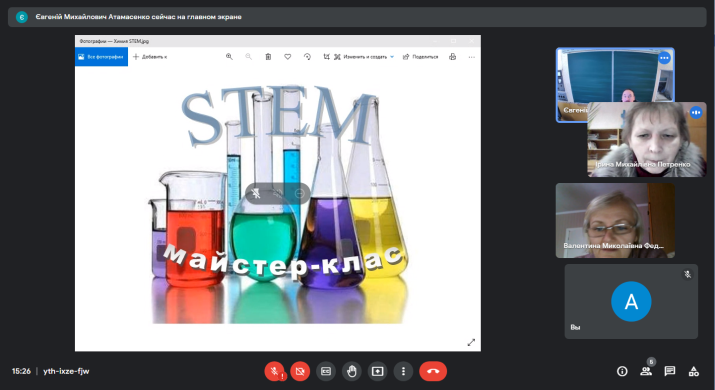Open more options in call controls
This screenshot has width=715, height=390.
403,371
